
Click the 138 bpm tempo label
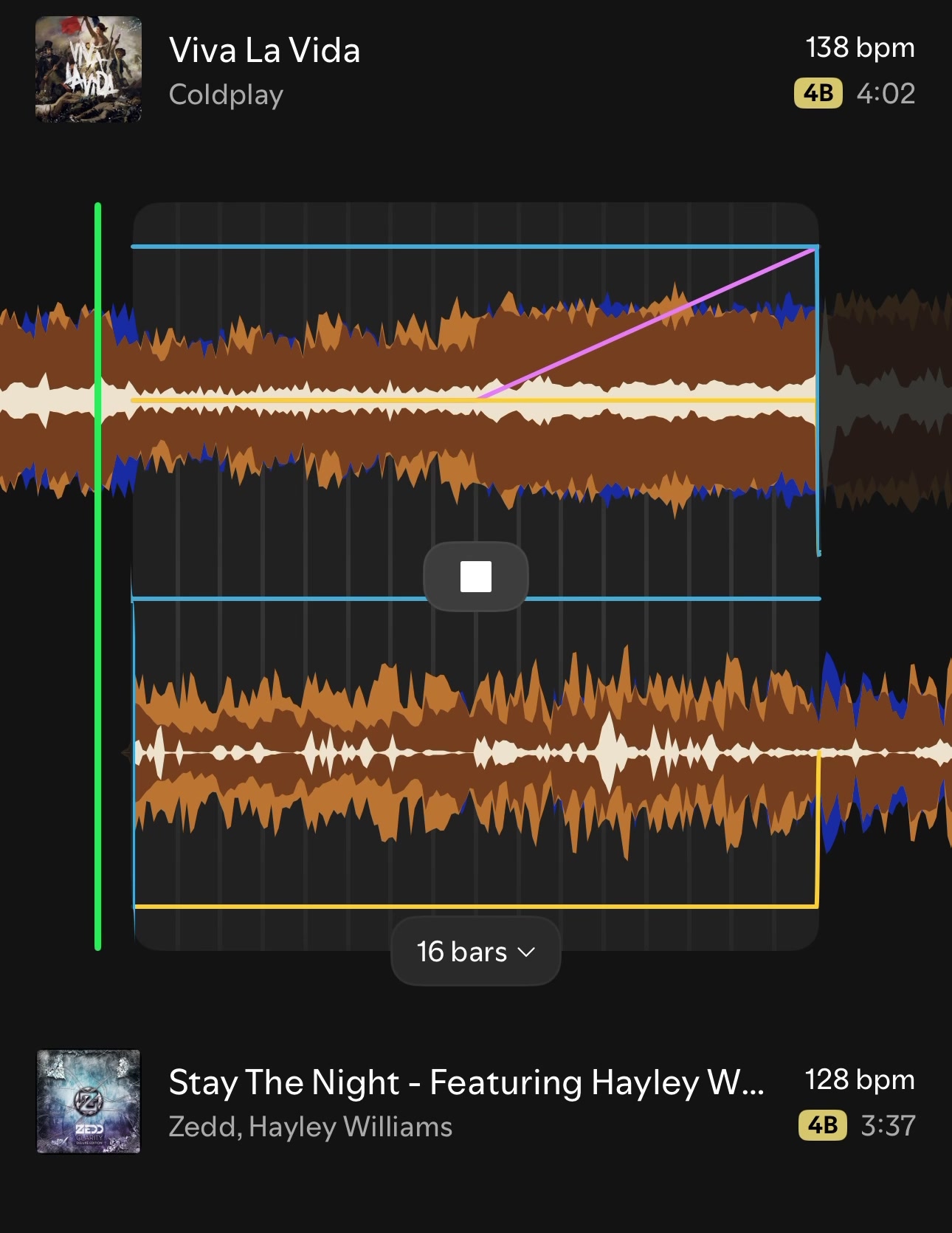(860, 47)
